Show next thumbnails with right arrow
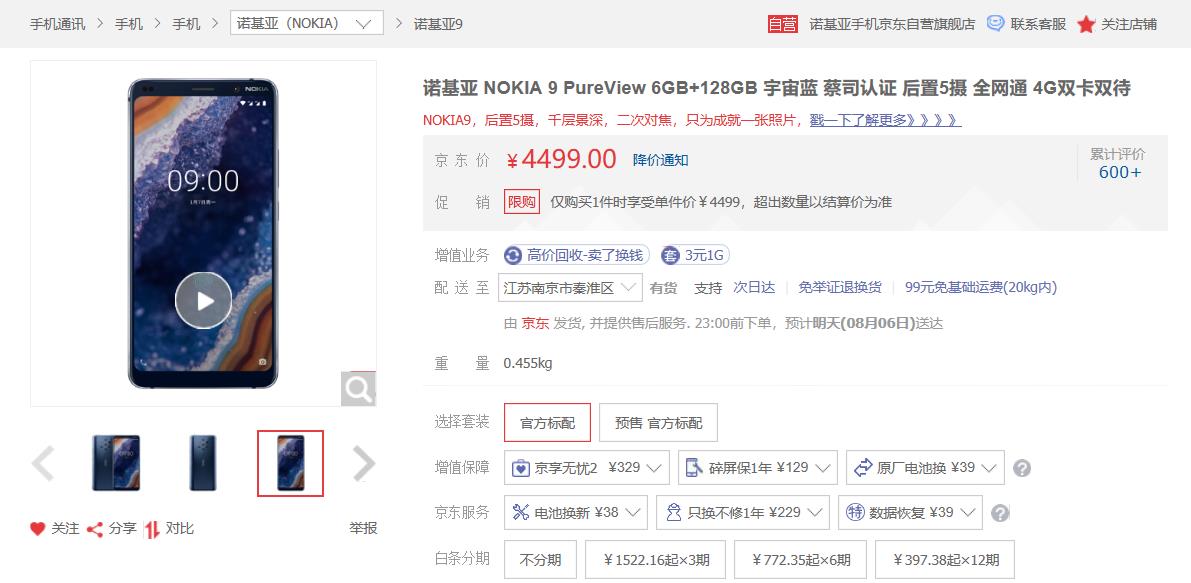 point(364,463)
